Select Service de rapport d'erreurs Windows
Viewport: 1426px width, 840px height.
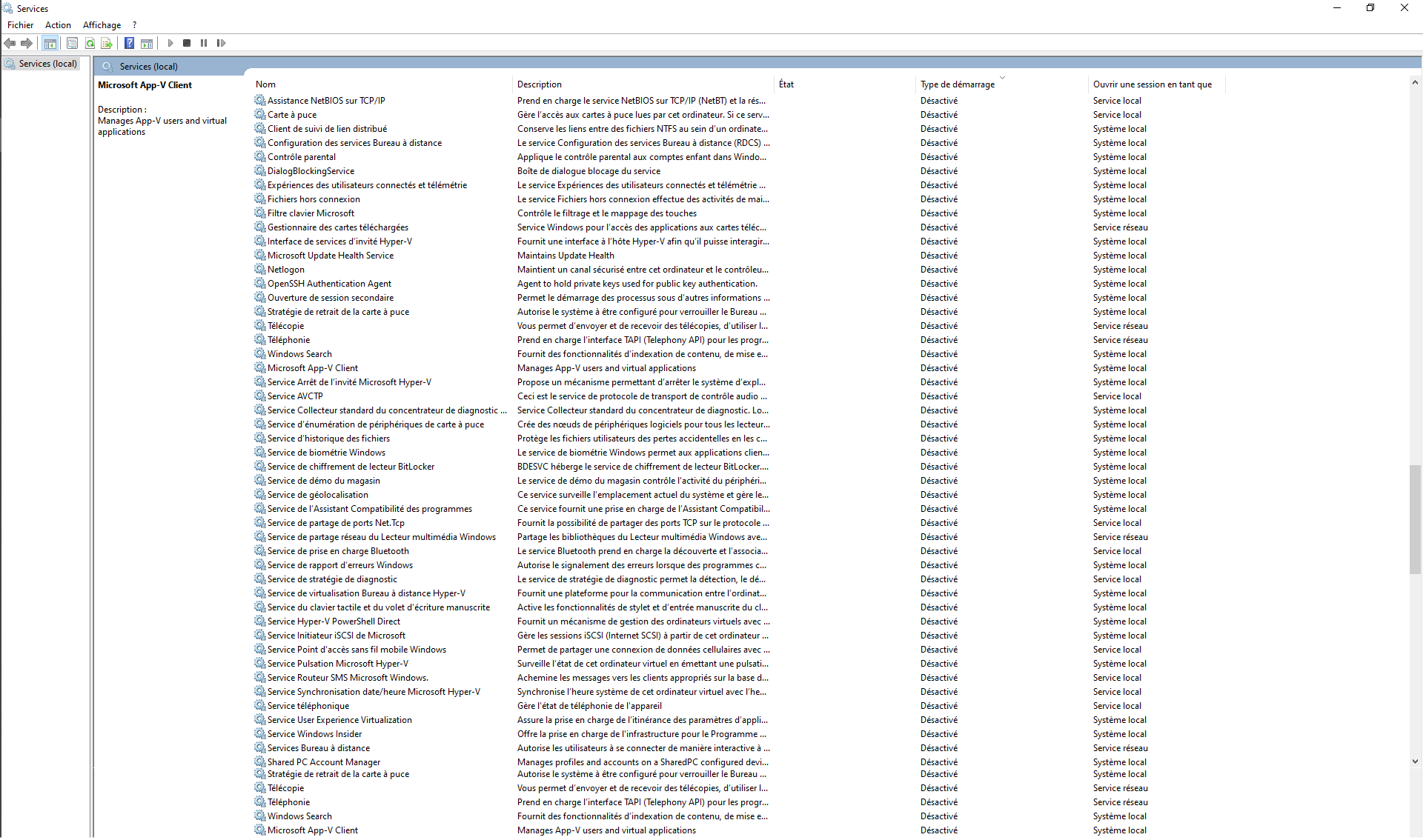(x=340, y=565)
